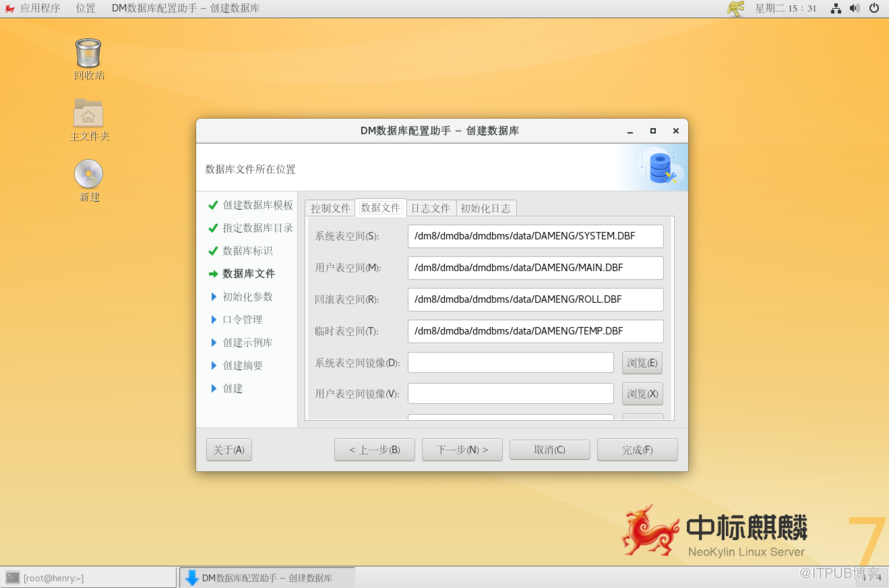Click the empty 用户表空间镜像(V) field
This screenshot has width=889, height=588.
point(511,394)
